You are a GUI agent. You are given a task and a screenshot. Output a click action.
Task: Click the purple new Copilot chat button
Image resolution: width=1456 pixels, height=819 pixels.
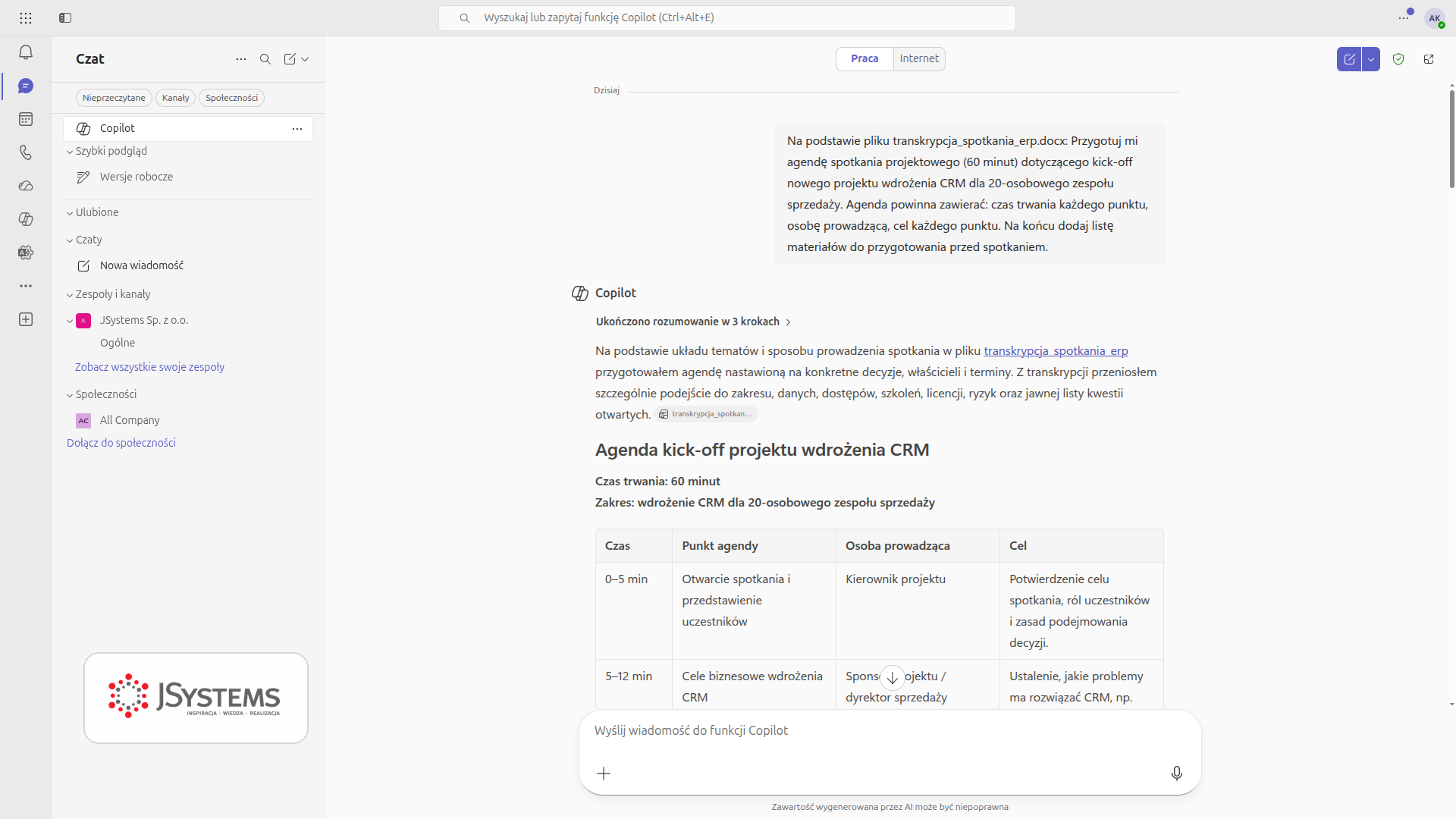1349,59
